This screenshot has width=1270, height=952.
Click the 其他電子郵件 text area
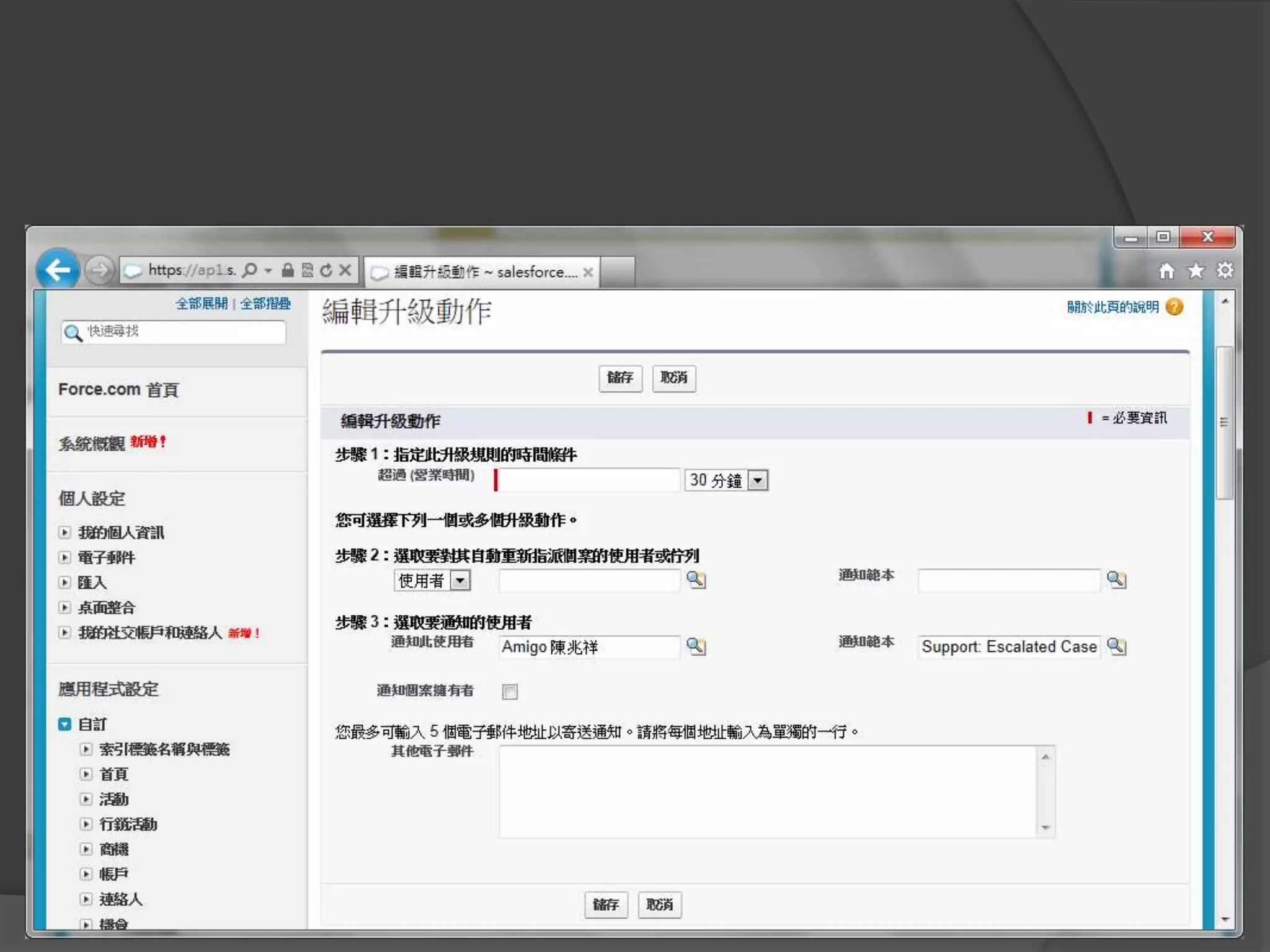click(x=767, y=791)
